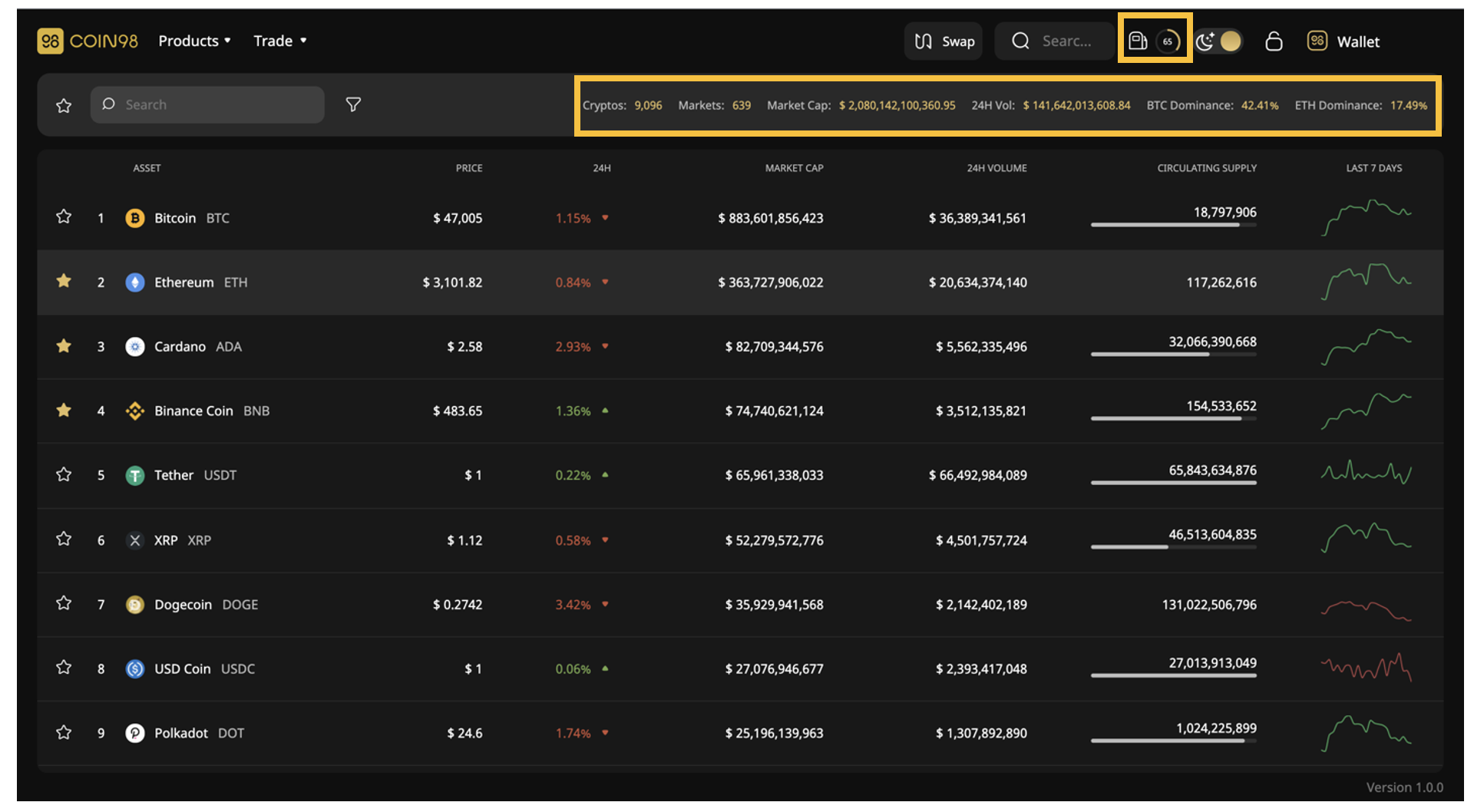The width and height of the screenshot is (1474, 812).
Task: Click Bitcoin price $47,005
Action: pos(458,218)
